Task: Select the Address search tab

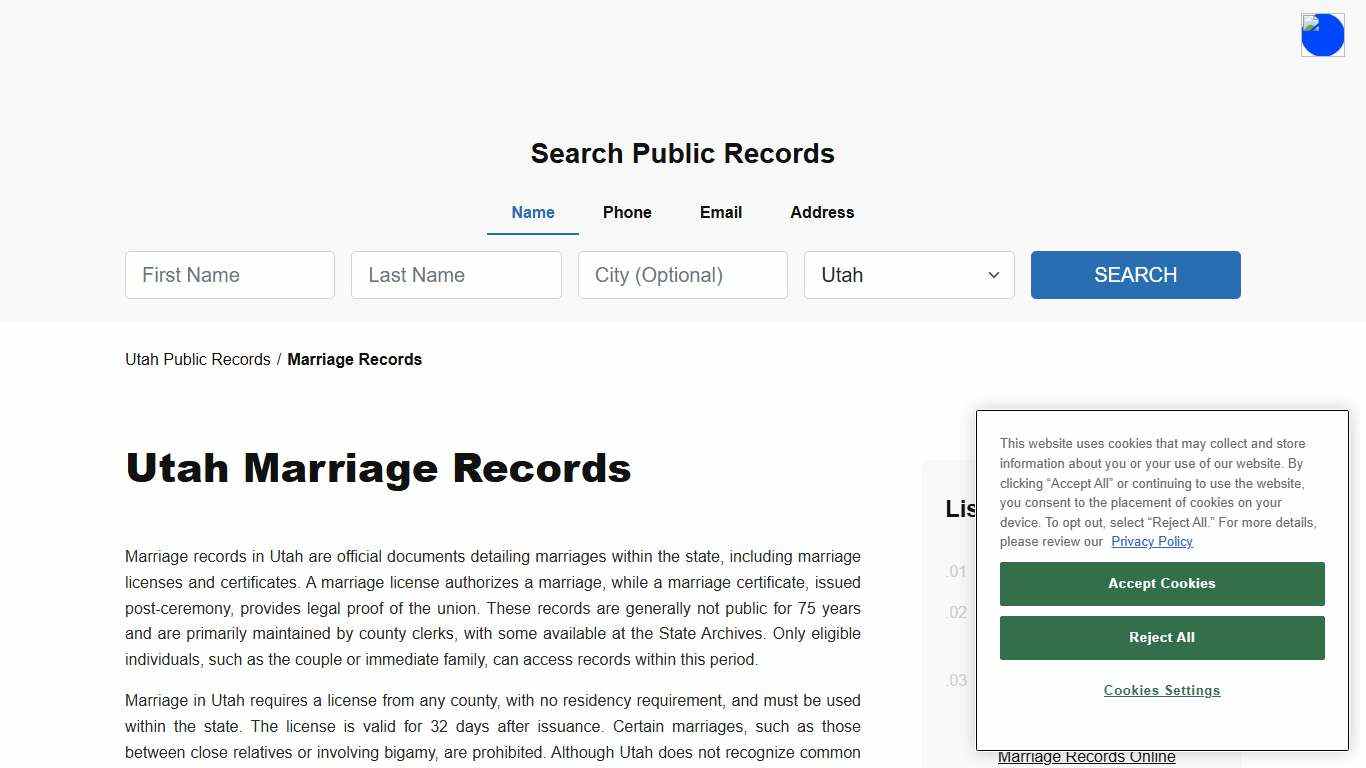Action: [x=821, y=212]
